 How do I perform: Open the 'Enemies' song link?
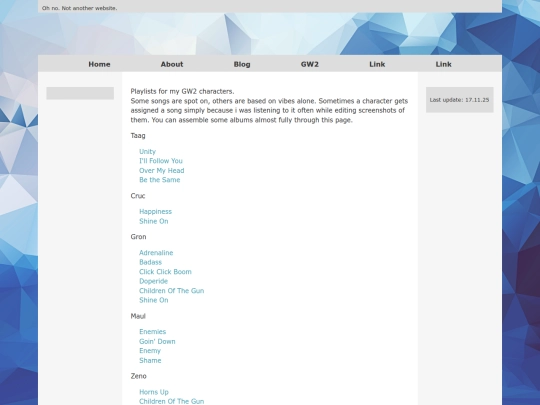pyautogui.click(x=153, y=332)
